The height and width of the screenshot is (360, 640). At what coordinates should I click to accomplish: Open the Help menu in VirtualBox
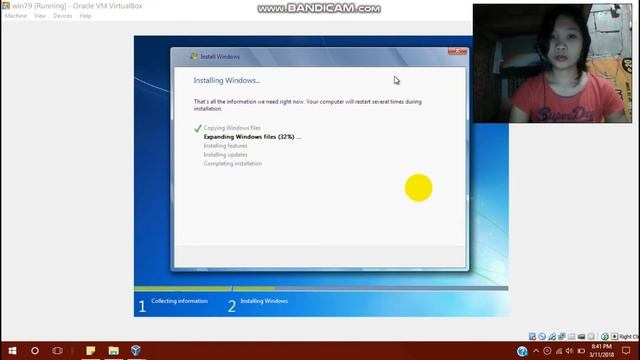coord(85,16)
